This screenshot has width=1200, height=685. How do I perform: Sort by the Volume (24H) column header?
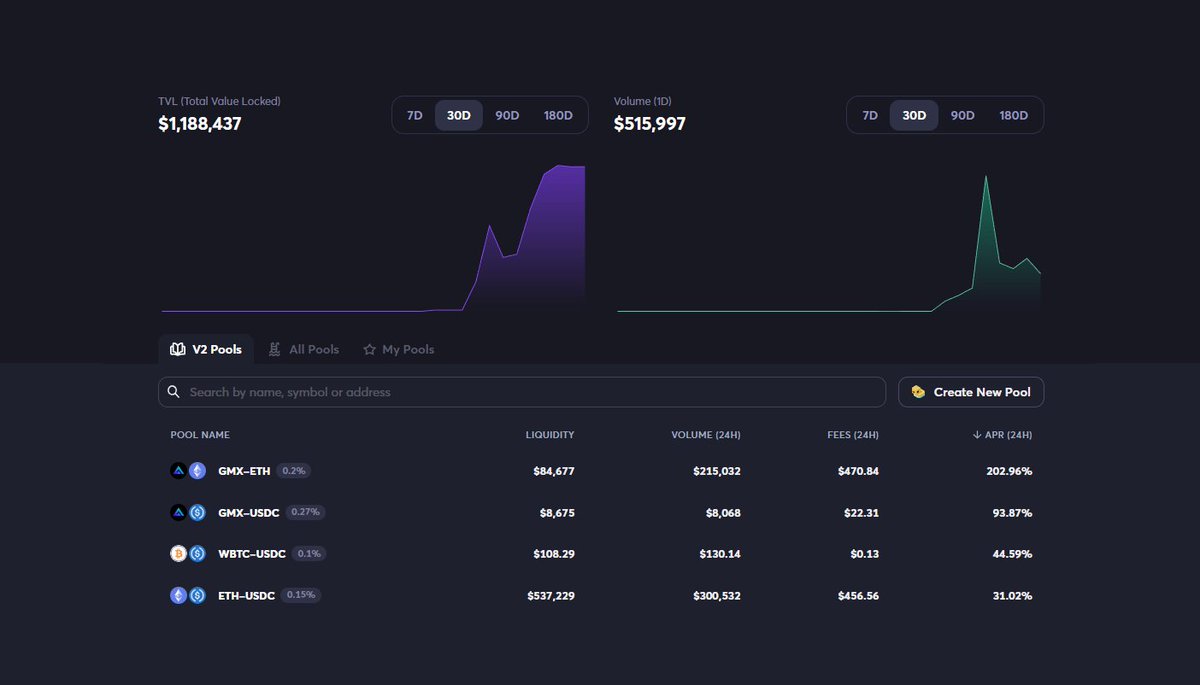[706, 435]
